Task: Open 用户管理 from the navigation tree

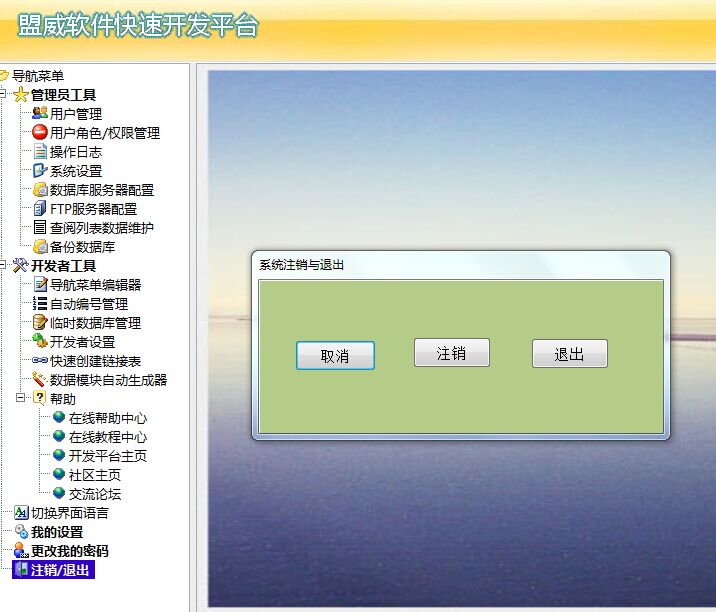Action: pos(76,114)
